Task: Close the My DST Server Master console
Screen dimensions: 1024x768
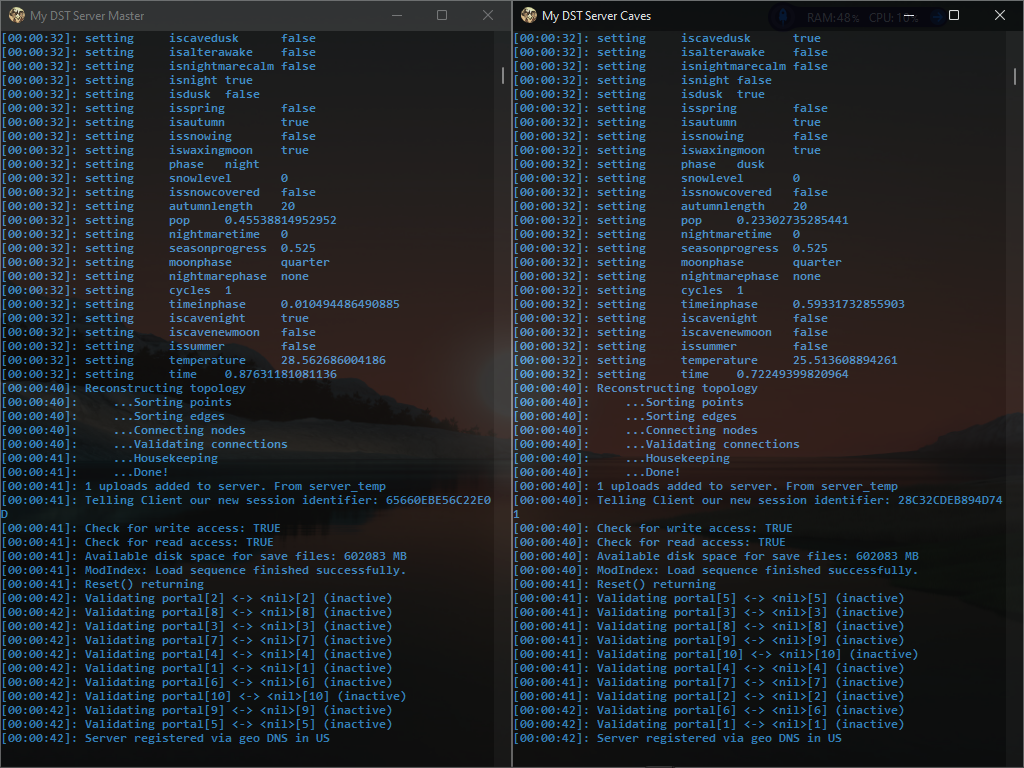Action: coord(488,16)
